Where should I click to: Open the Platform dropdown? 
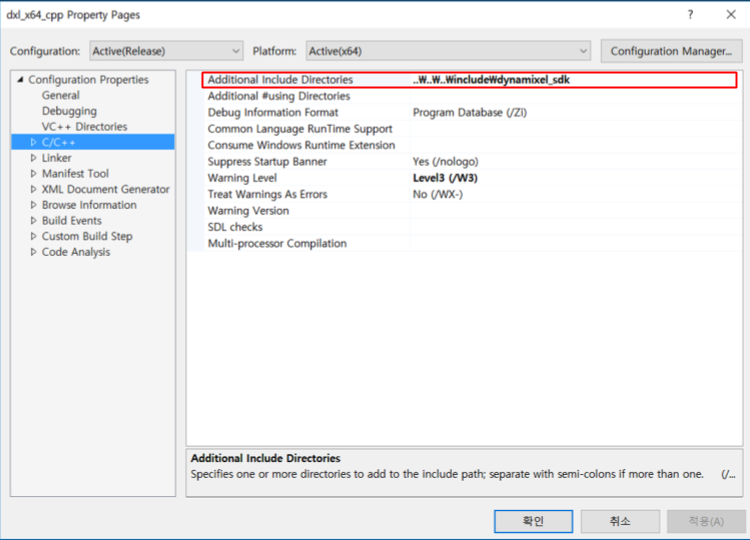[448, 51]
